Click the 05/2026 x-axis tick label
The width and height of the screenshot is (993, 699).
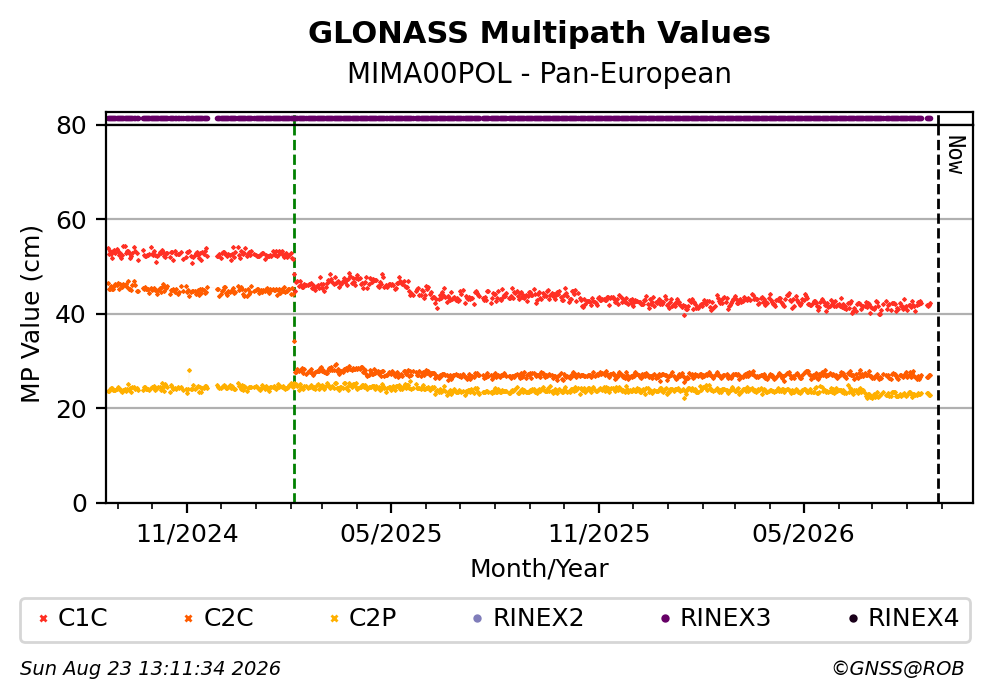point(803,534)
